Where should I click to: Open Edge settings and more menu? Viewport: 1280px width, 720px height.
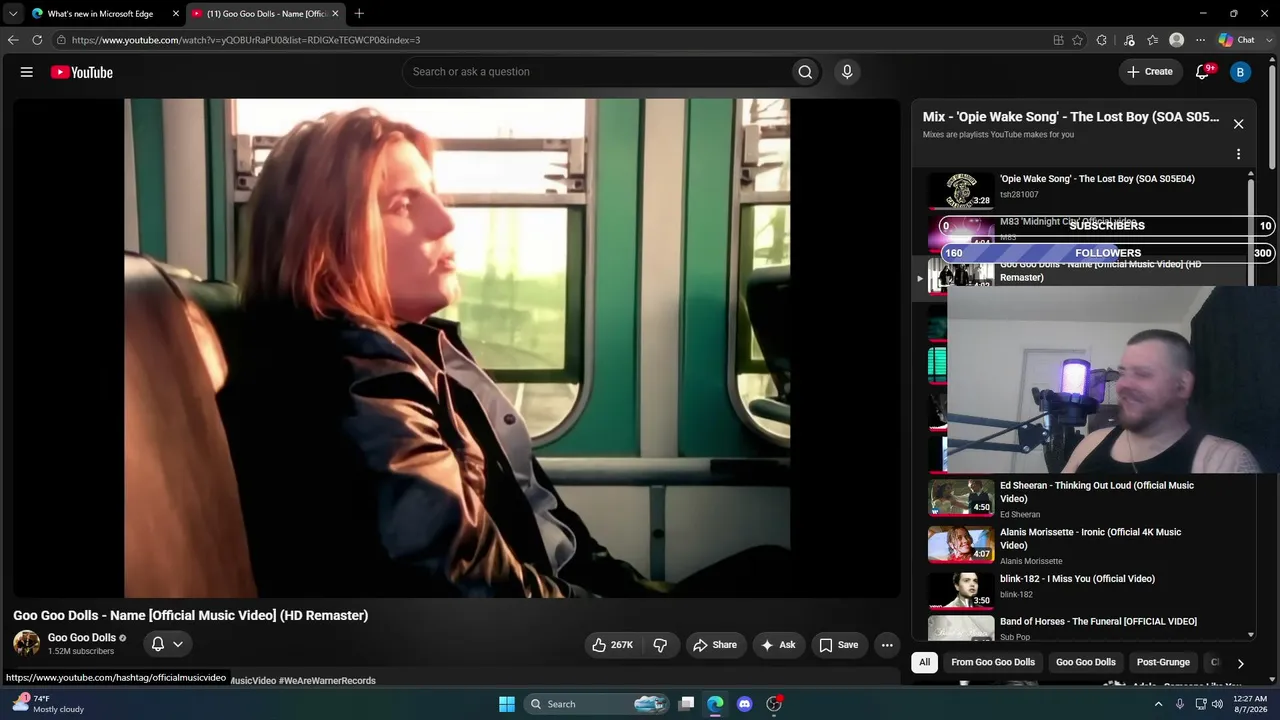pyautogui.click(x=1200, y=40)
